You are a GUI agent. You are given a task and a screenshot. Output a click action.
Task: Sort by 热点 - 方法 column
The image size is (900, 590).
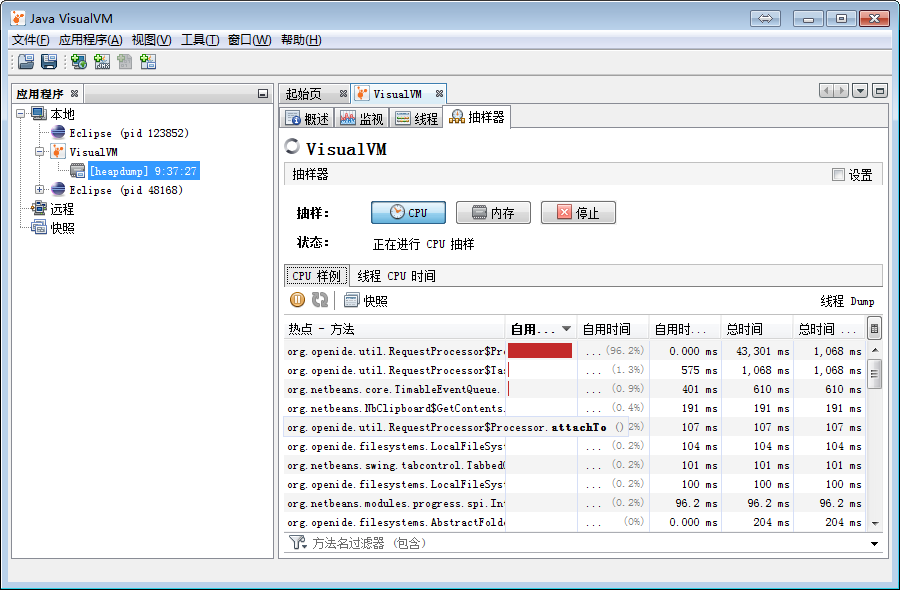(x=394, y=329)
